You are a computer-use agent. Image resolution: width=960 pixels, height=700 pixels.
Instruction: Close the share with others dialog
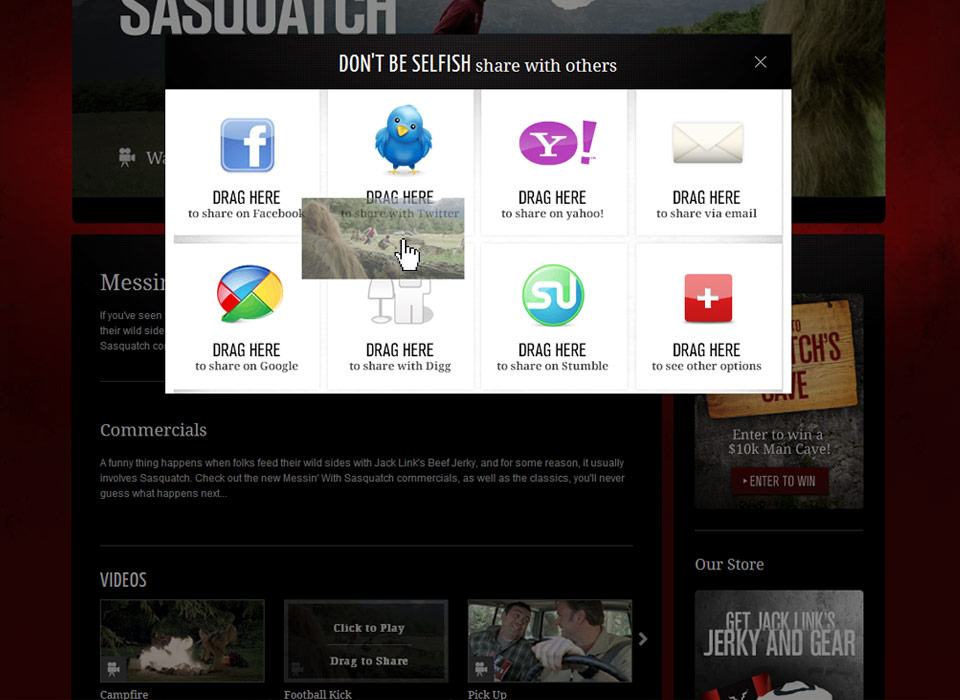[x=760, y=62]
